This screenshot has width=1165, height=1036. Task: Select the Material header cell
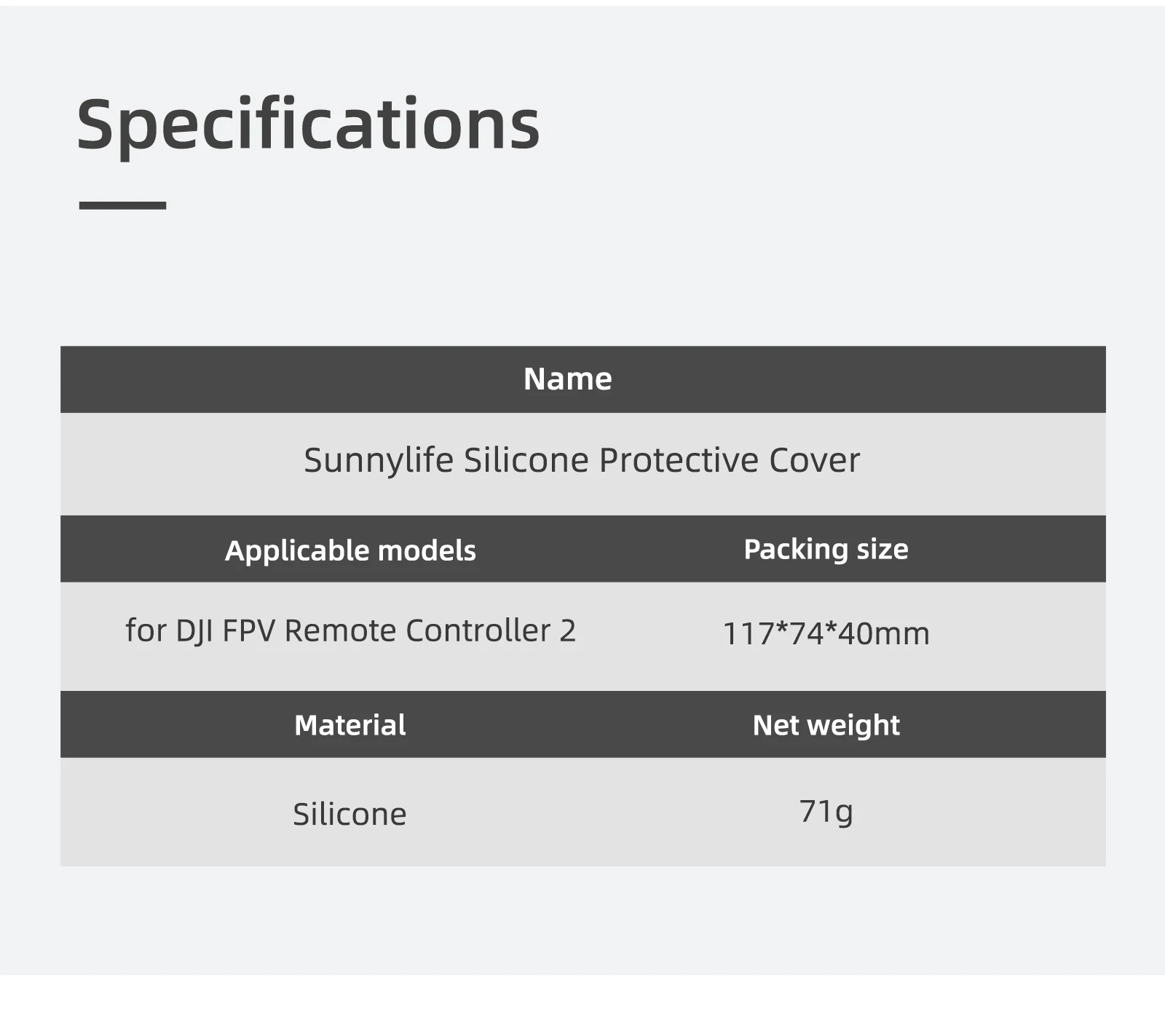[350, 725]
